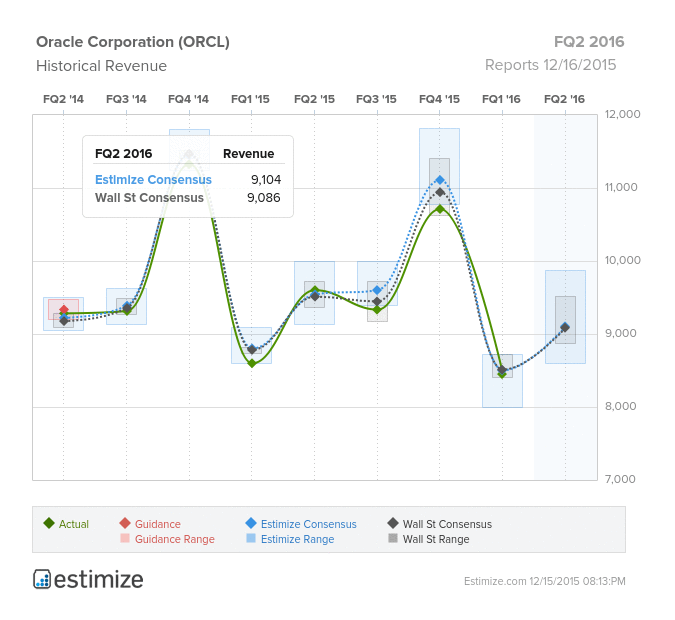Click the Historical Revenue subtitle
Viewport: 675px width, 620px height.
tap(101, 66)
